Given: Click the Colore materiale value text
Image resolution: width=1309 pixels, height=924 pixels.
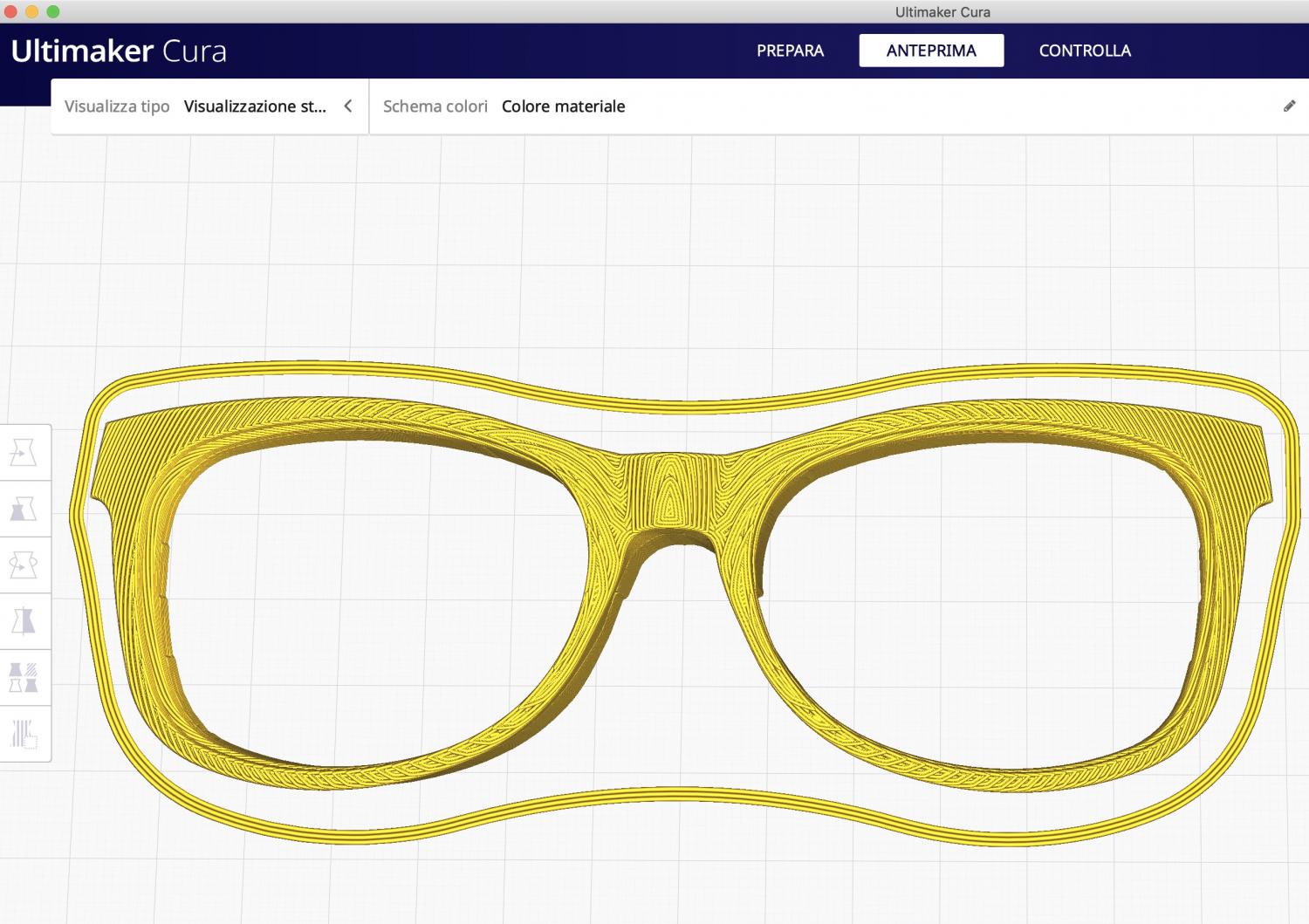Looking at the screenshot, I should (563, 106).
